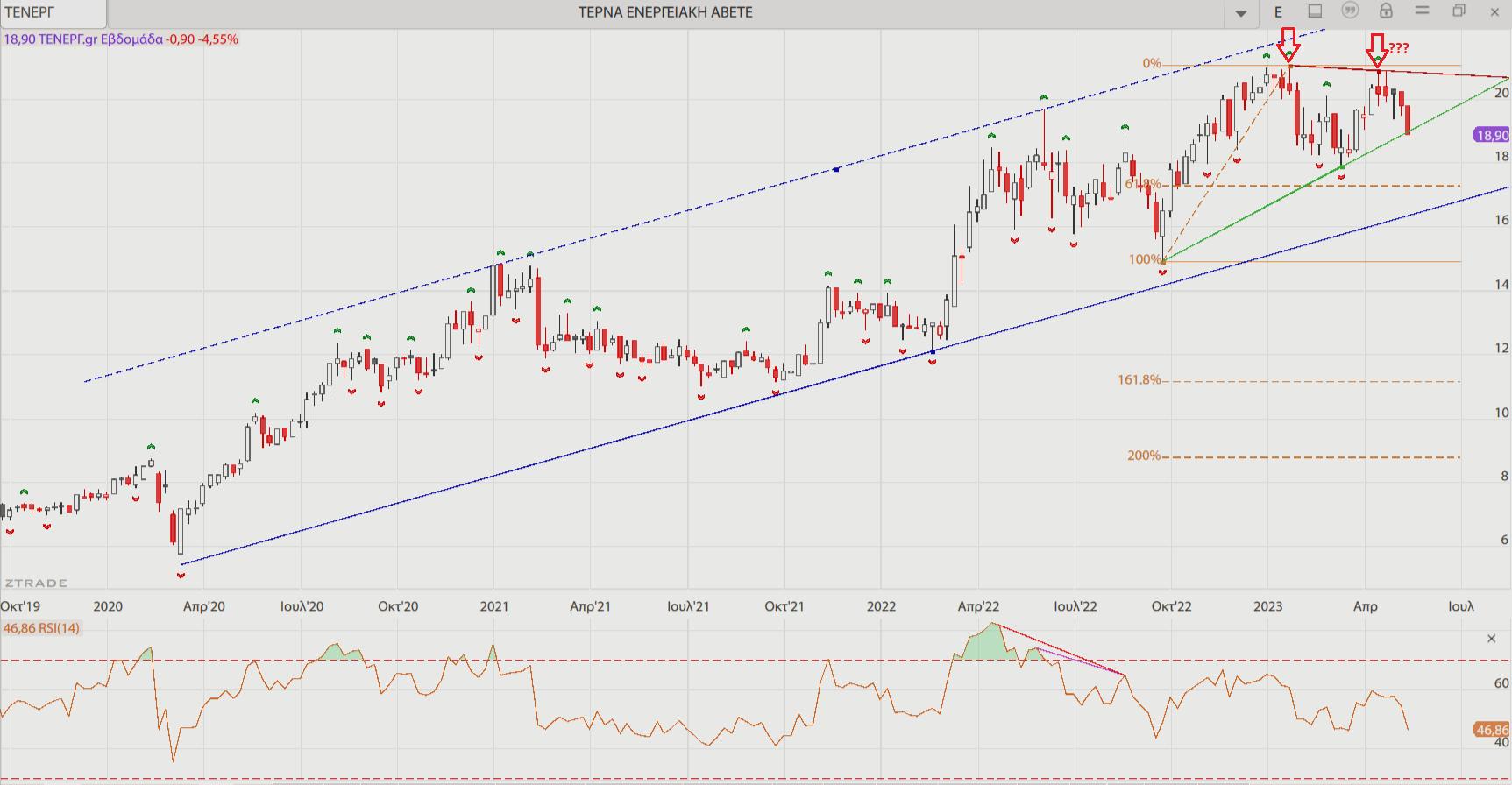Click the 'Απρ'20' time axis label
Image resolution: width=1512 pixels, height=785 pixels.
(x=204, y=606)
